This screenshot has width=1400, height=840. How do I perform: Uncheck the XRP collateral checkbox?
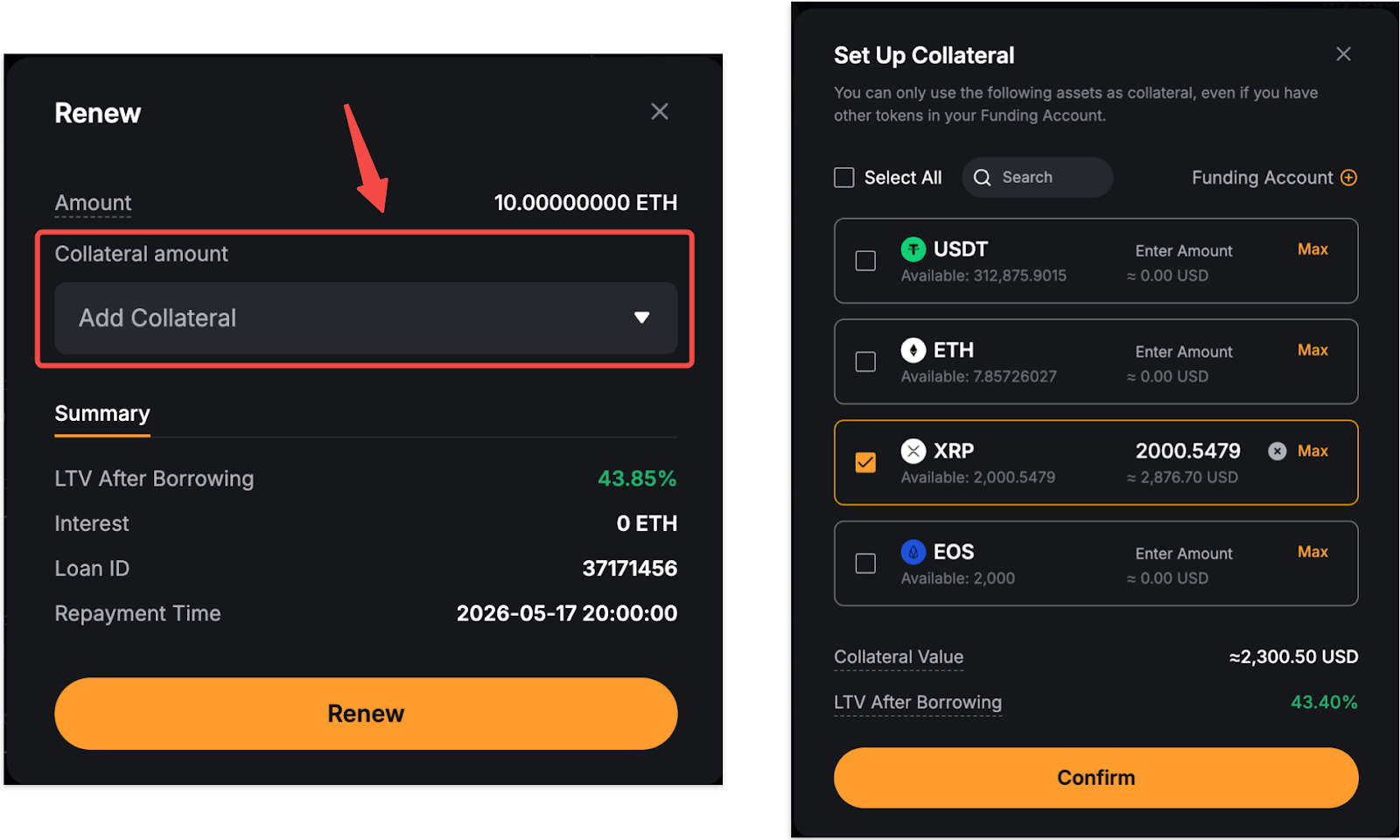click(x=865, y=463)
